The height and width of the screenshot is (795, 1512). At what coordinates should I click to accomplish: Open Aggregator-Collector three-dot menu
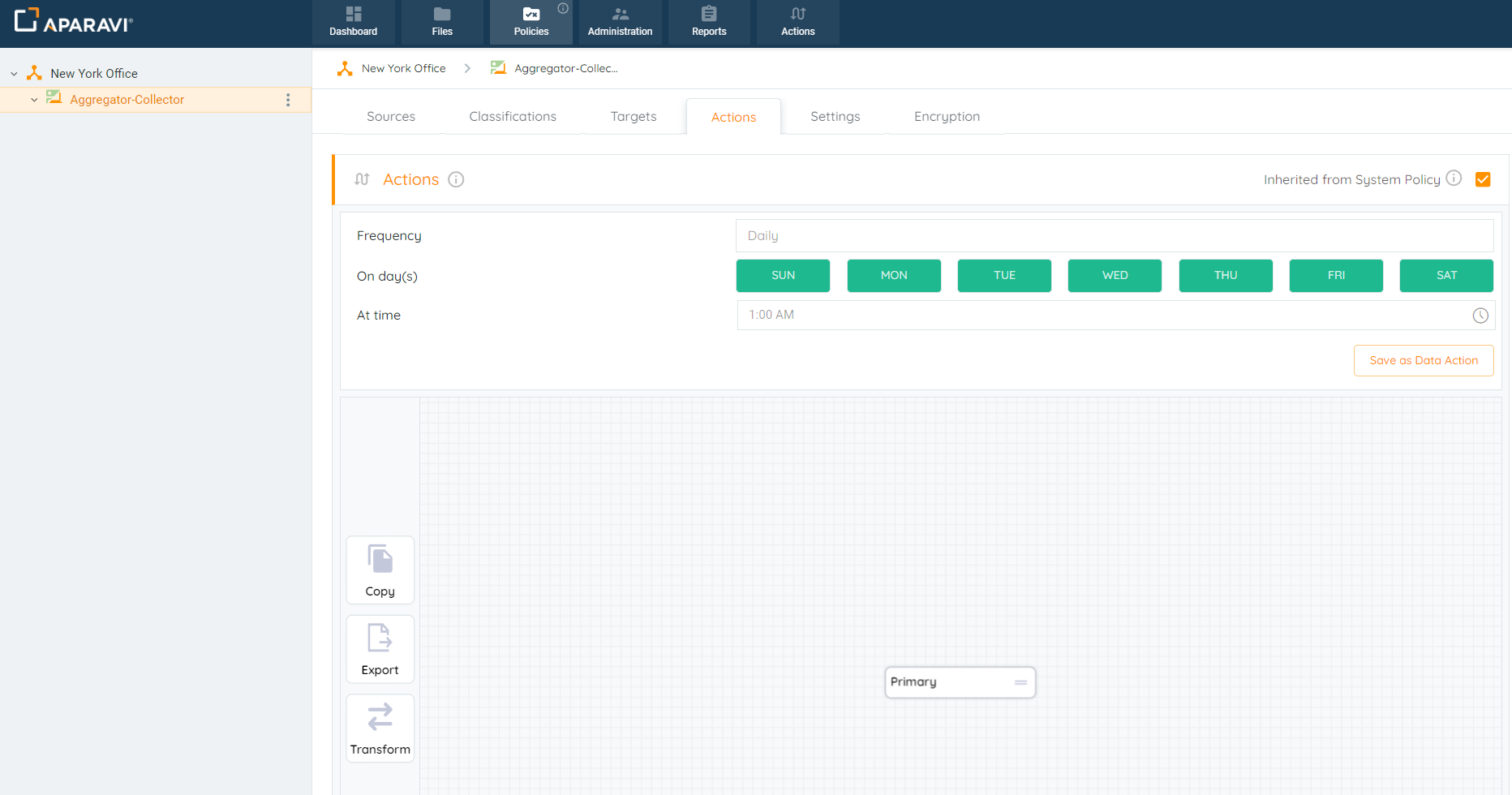coord(288,100)
